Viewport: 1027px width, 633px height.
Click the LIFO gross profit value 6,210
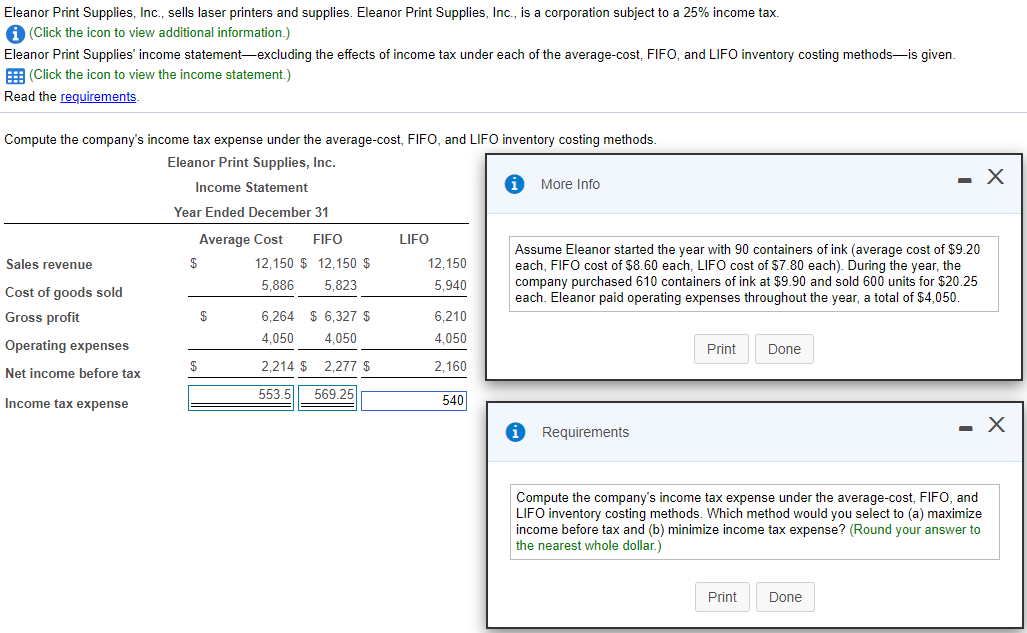coord(450,316)
